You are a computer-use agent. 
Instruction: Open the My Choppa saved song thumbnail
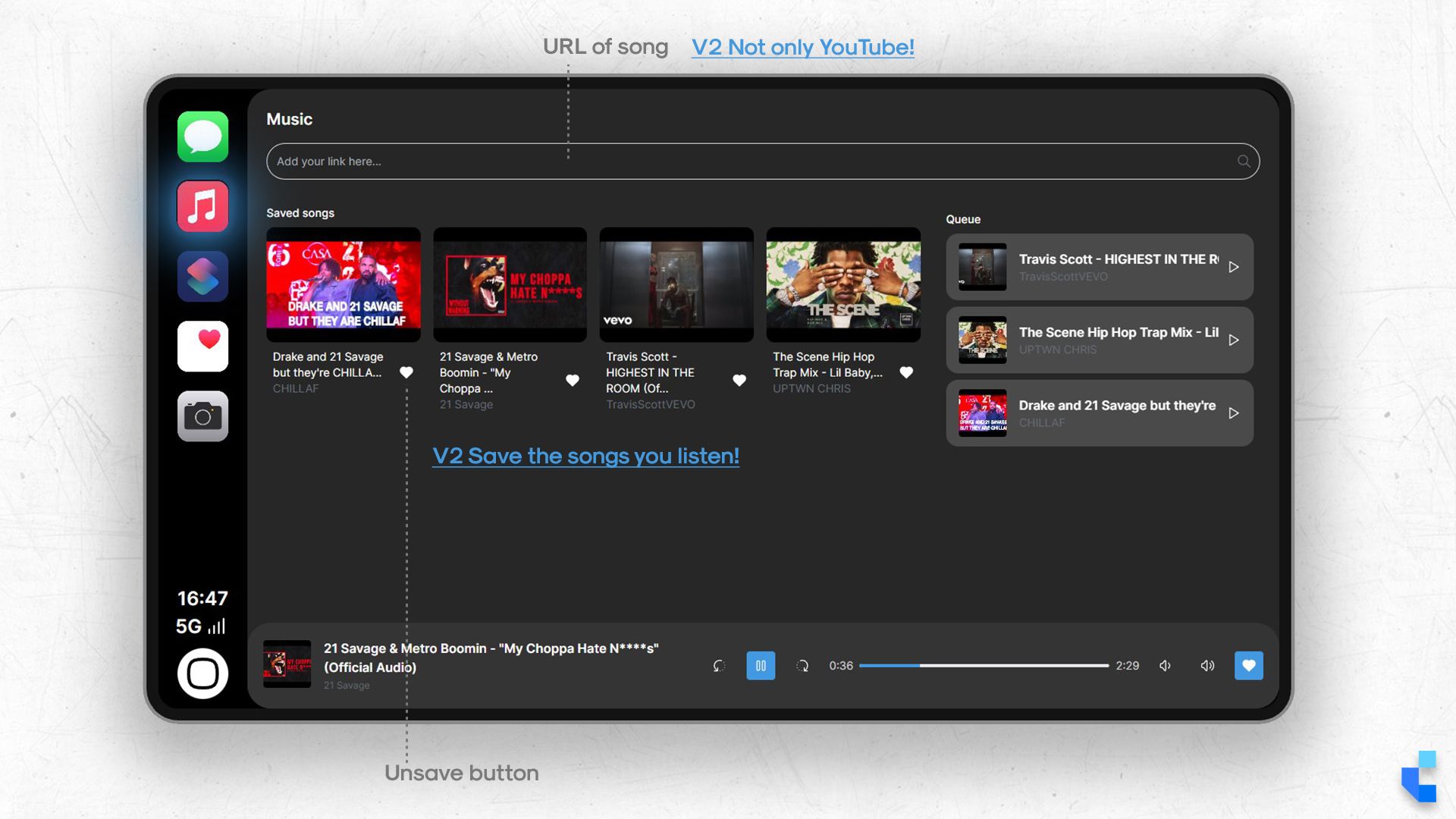(x=510, y=284)
